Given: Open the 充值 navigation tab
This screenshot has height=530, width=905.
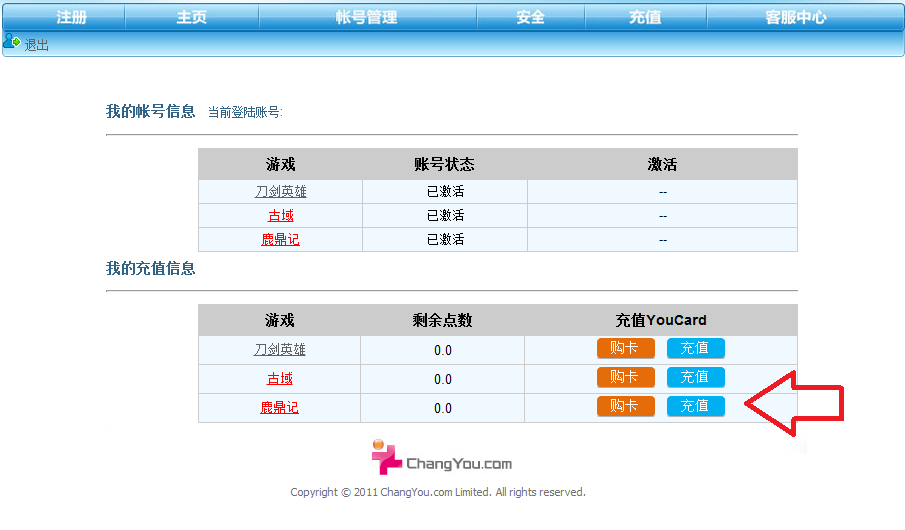Looking at the screenshot, I should 645,17.
